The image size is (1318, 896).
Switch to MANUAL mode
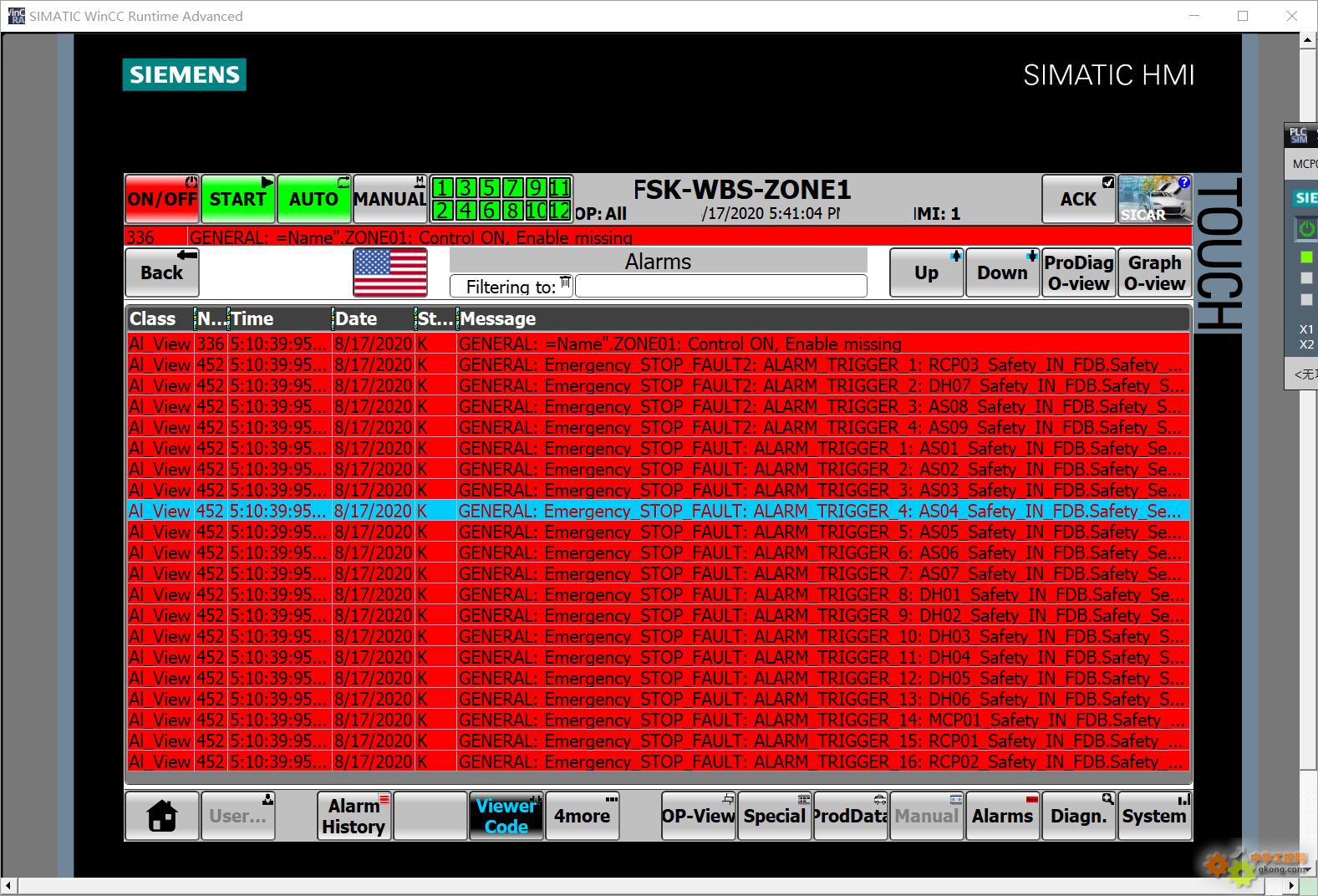(389, 199)
